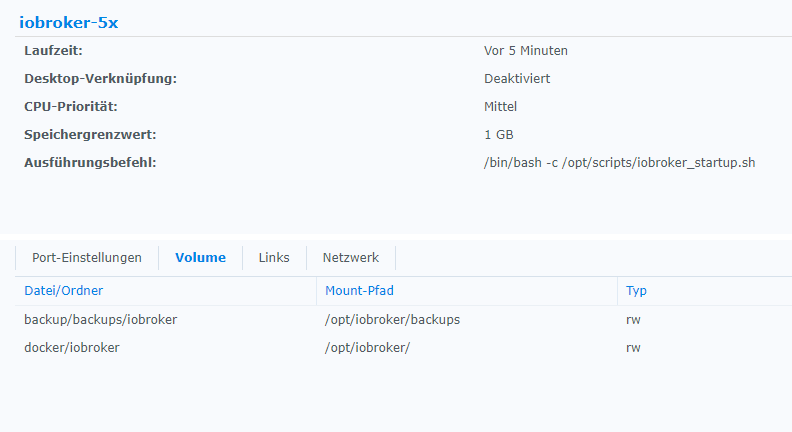The width and height of the screenshot is (792, 432).
Task: Sort by Datei/Ordner column header
Action: click(x=64, y=291)
